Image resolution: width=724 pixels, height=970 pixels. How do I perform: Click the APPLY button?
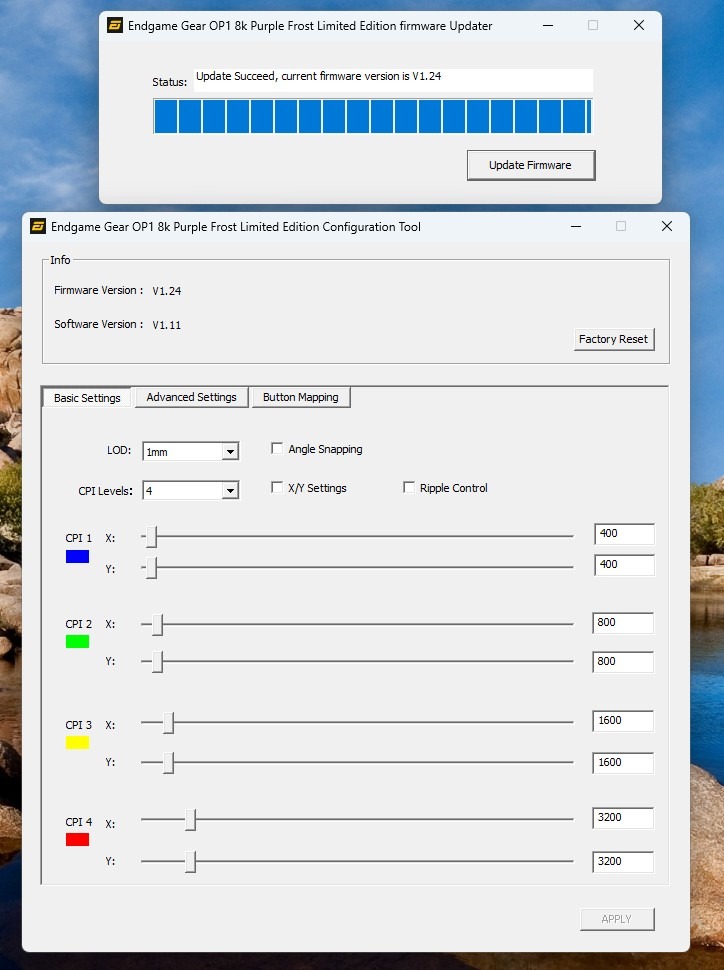click(x=617, y=919)
